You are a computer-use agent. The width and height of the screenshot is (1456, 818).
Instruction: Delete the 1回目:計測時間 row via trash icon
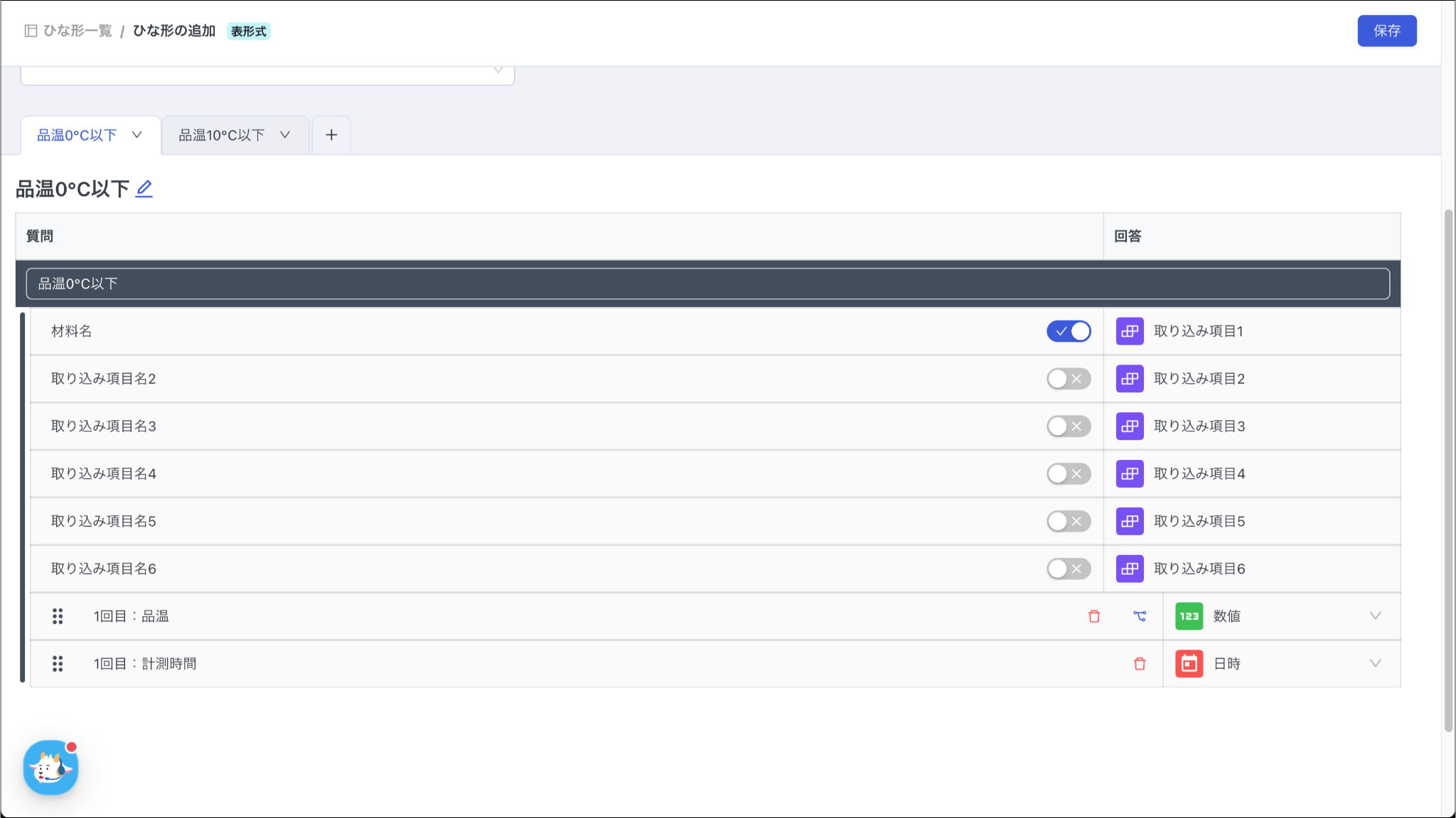[x=1140, y=664]
